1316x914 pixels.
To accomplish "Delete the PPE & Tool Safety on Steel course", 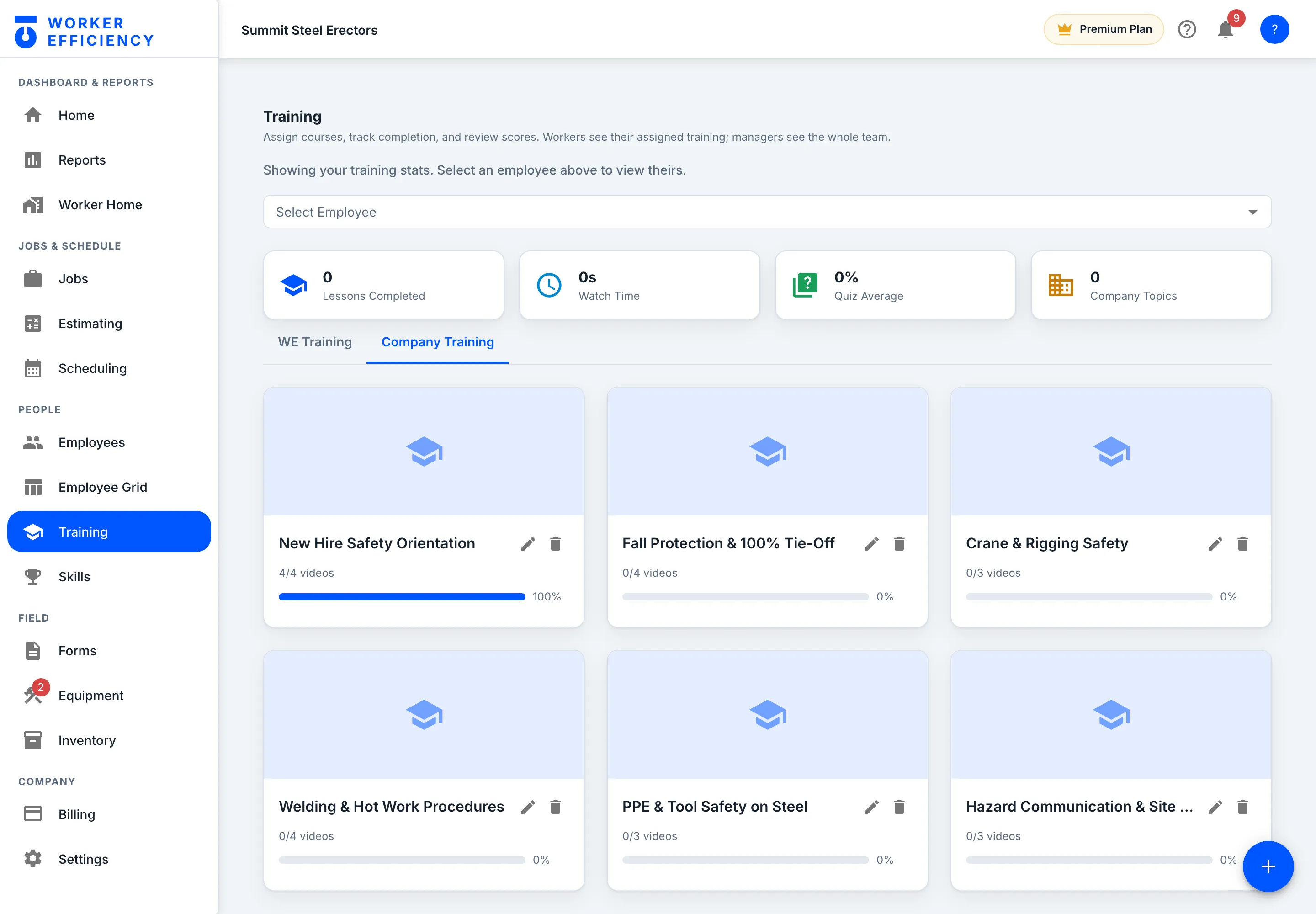I will (899, 807).
